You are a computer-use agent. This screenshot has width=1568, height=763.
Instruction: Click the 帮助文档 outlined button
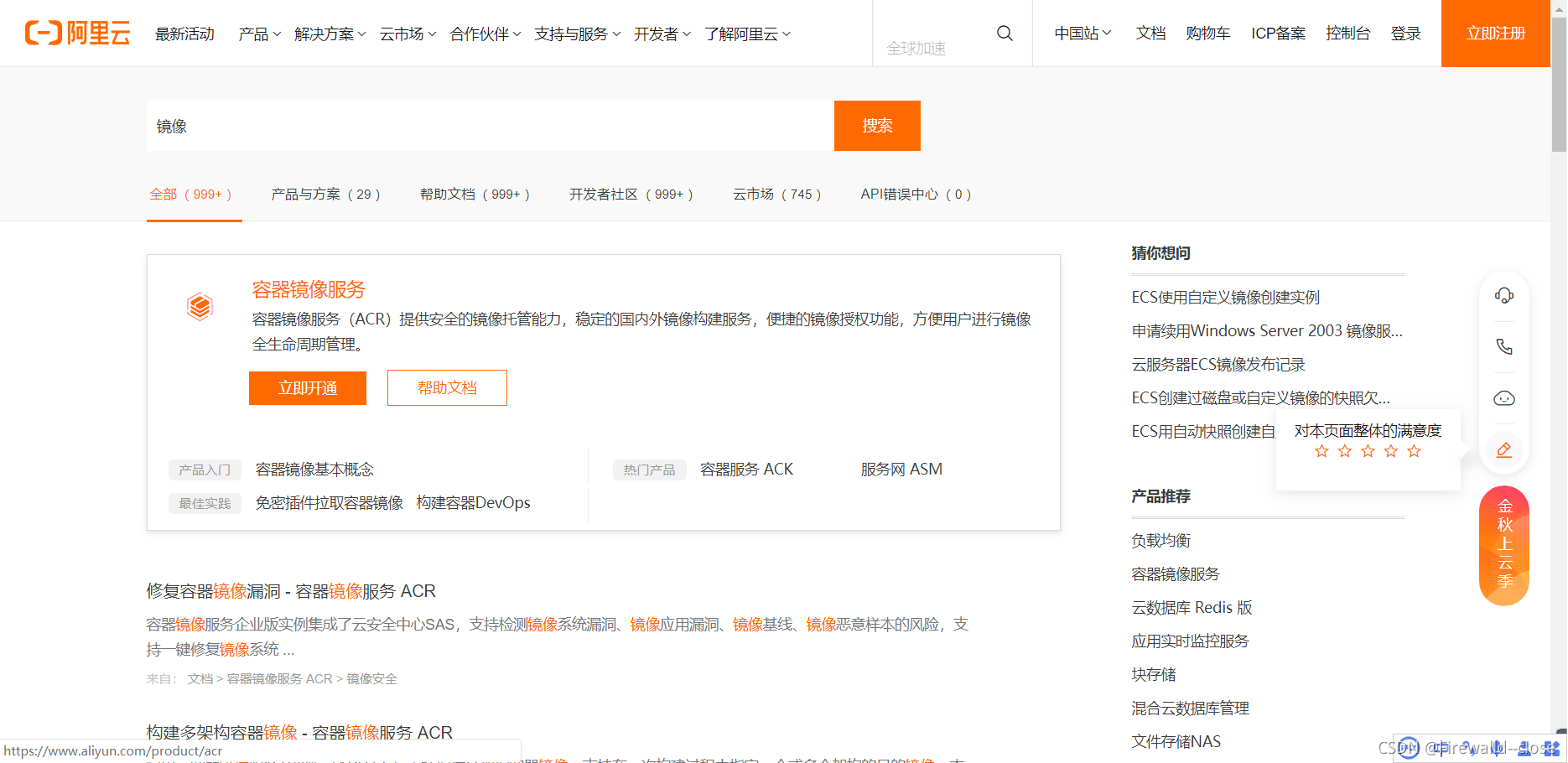pyautogui.click(x=447, y=388)
